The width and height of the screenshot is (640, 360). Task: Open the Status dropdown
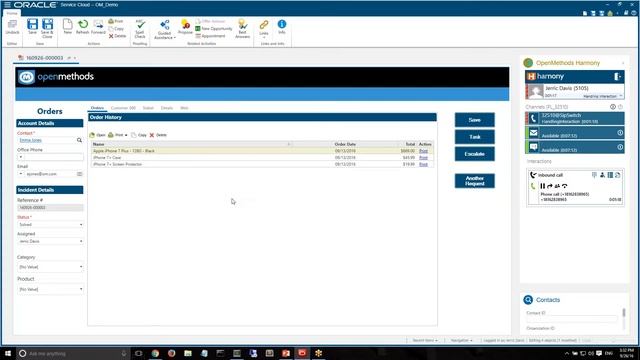point(50,224)
